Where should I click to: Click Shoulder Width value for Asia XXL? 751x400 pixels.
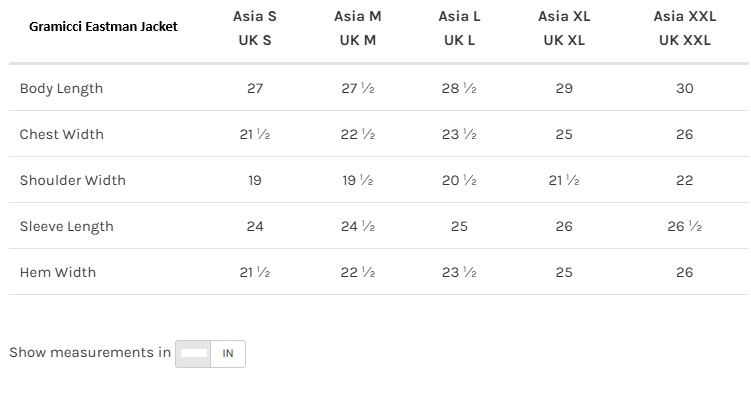tap(684, 180)
